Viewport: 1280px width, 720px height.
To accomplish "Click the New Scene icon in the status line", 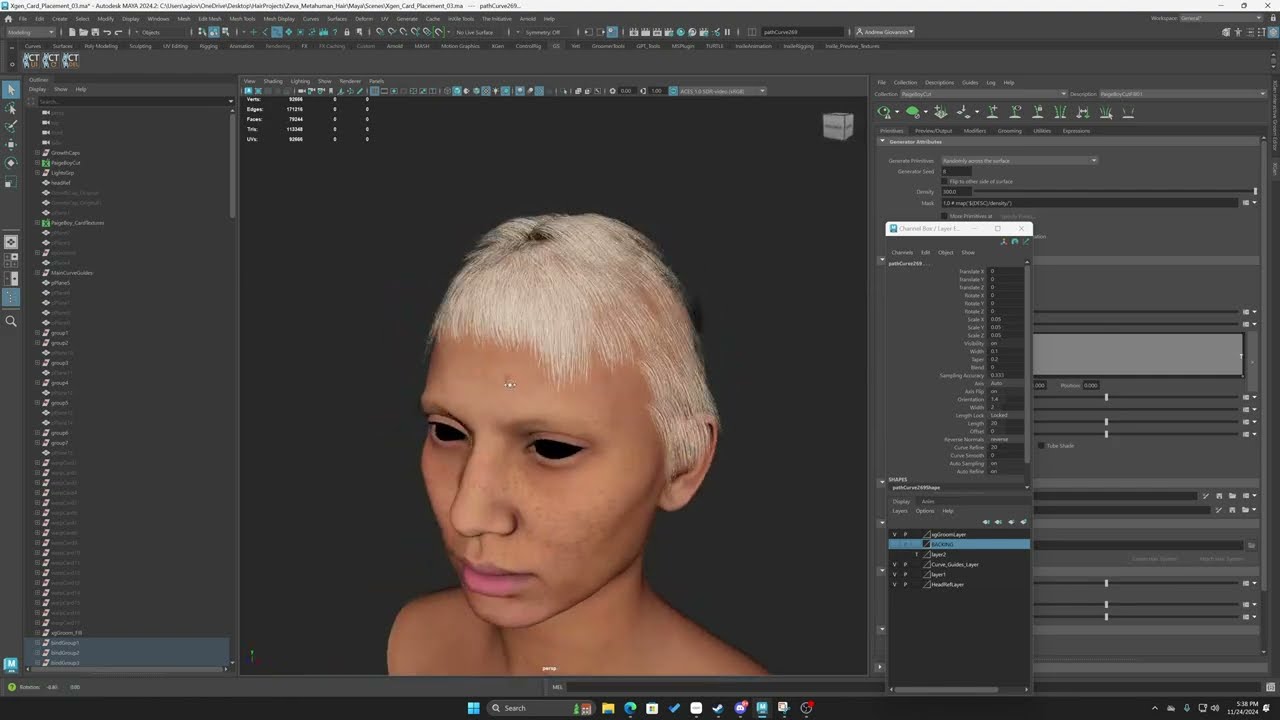I will coord(72,32).
